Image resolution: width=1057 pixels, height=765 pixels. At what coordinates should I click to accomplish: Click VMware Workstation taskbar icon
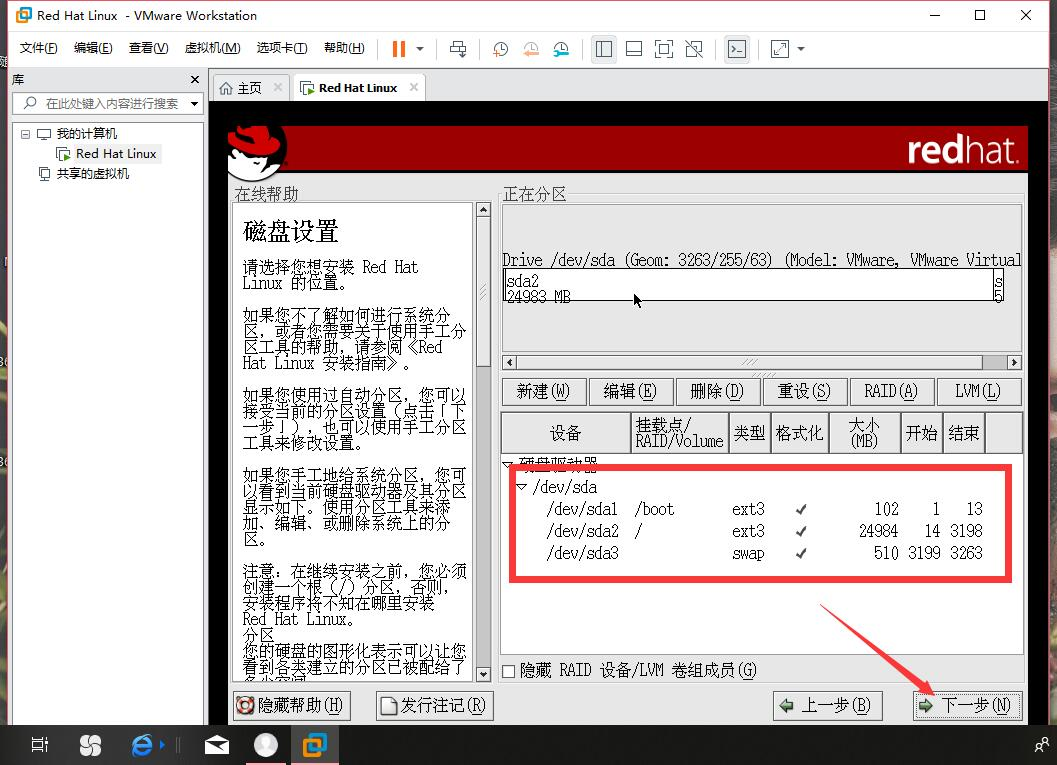click(x=314, y=745)
